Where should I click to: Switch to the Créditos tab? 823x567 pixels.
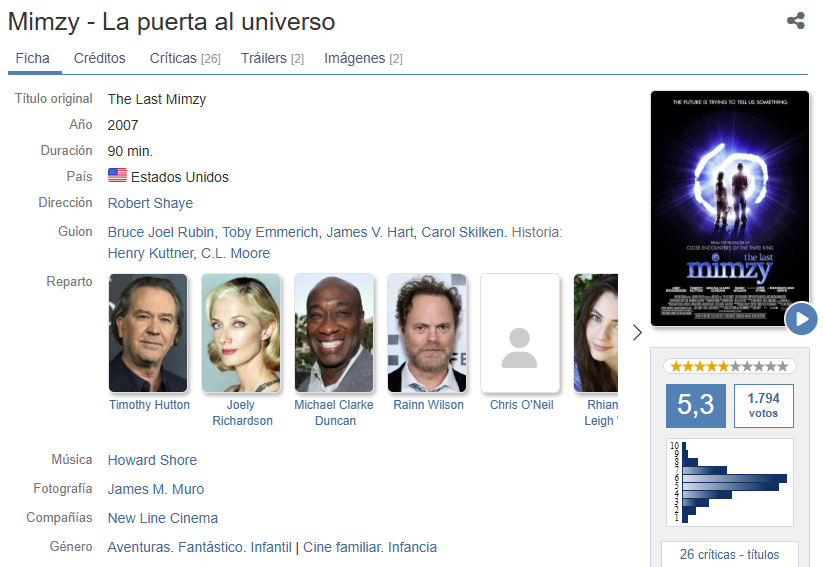tap(100, 58)
